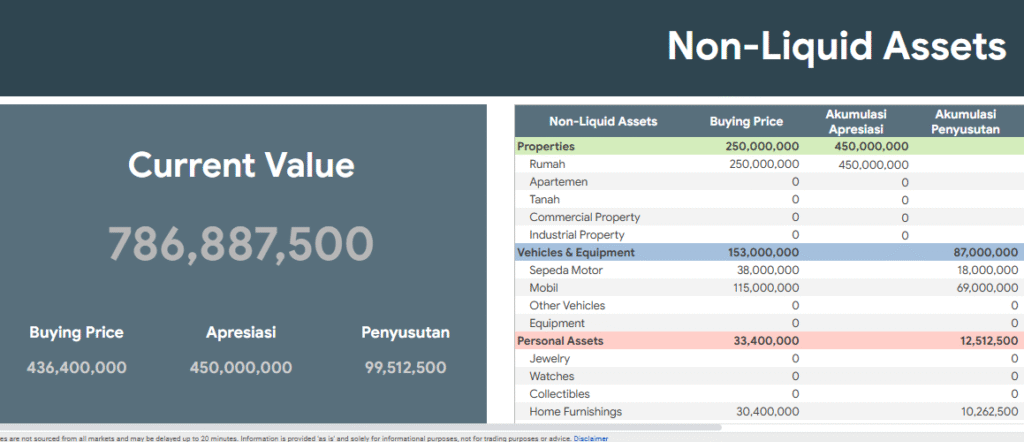This screenshot has width=1024, height=442.
Task: Click the summary Buying Price value 436,400,000
Action: point(76,368)
